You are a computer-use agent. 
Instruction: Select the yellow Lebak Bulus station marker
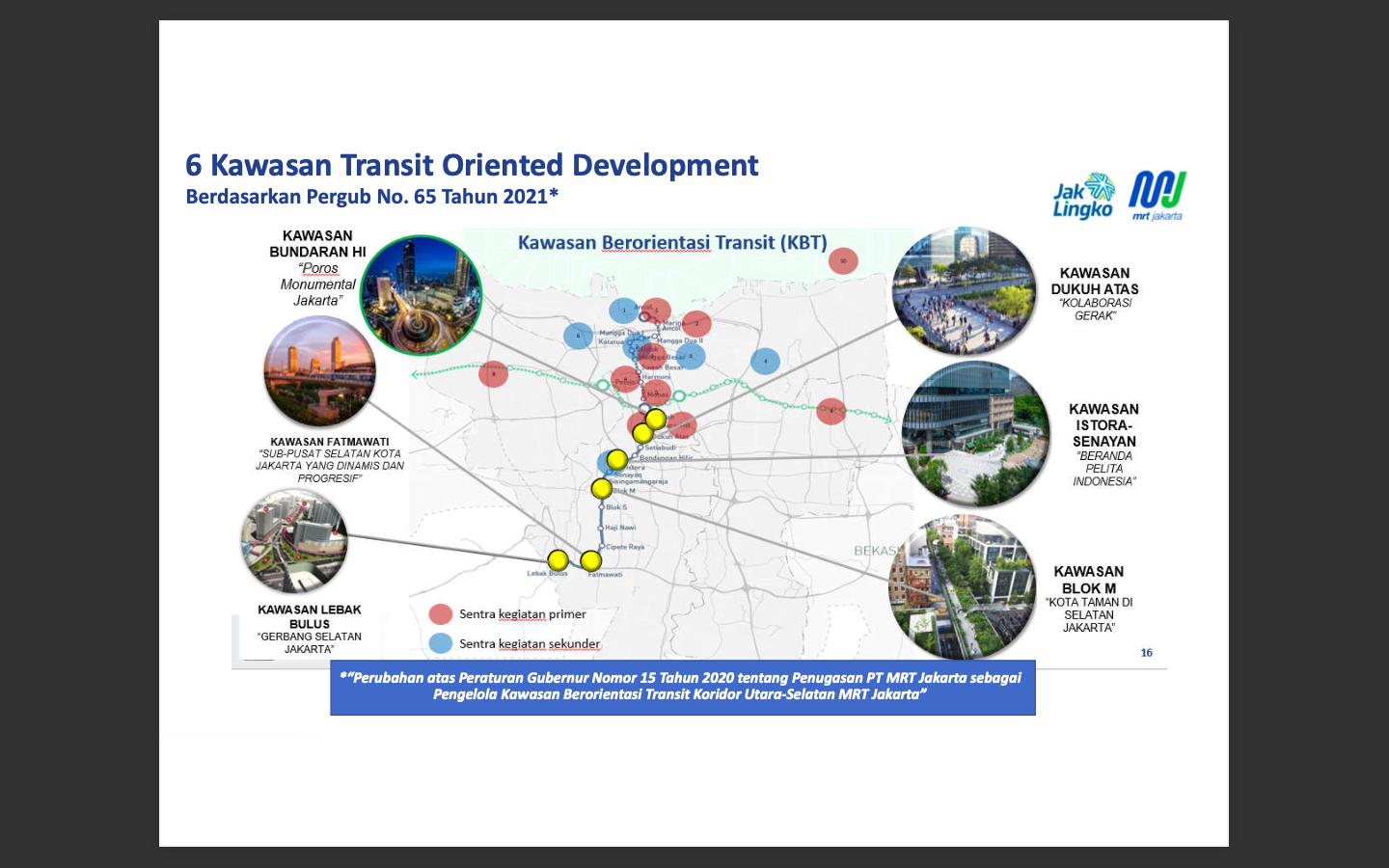558,560
